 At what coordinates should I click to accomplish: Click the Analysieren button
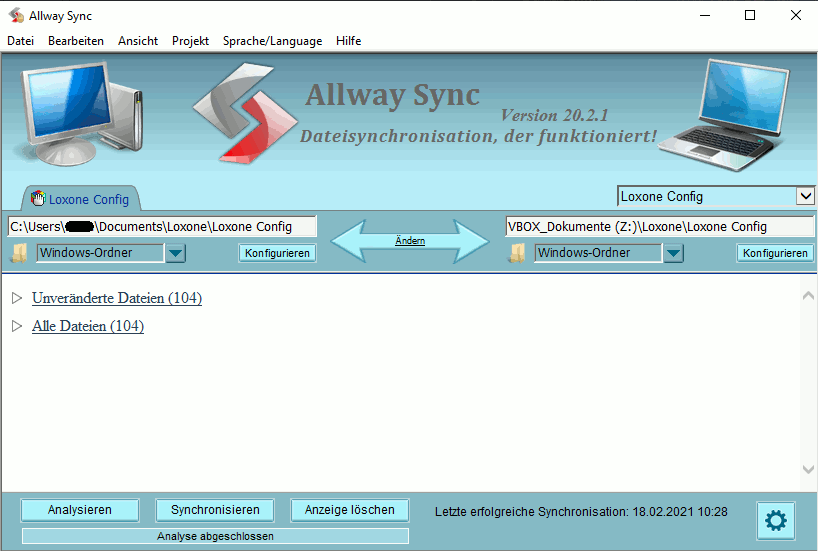80,510
